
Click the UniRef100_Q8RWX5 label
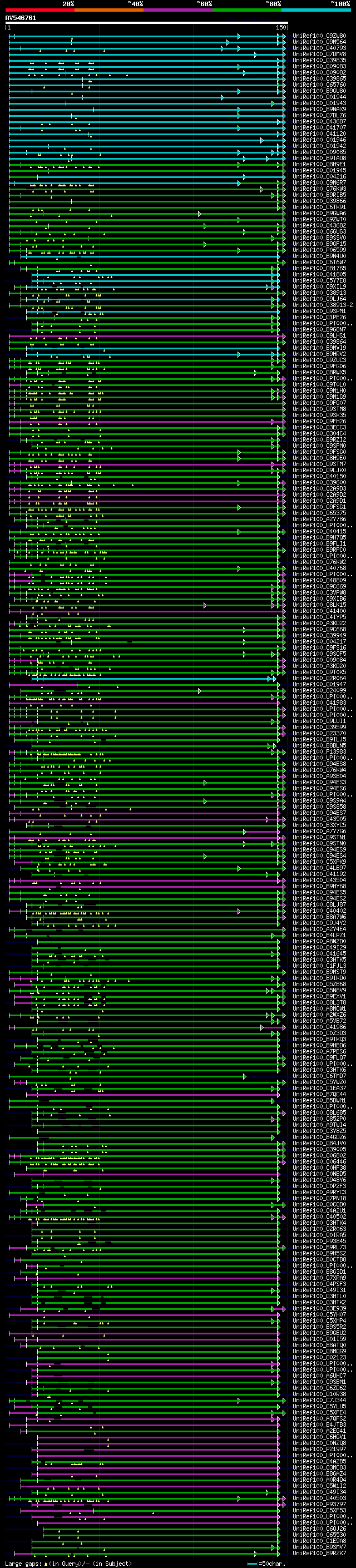(319, 372)
